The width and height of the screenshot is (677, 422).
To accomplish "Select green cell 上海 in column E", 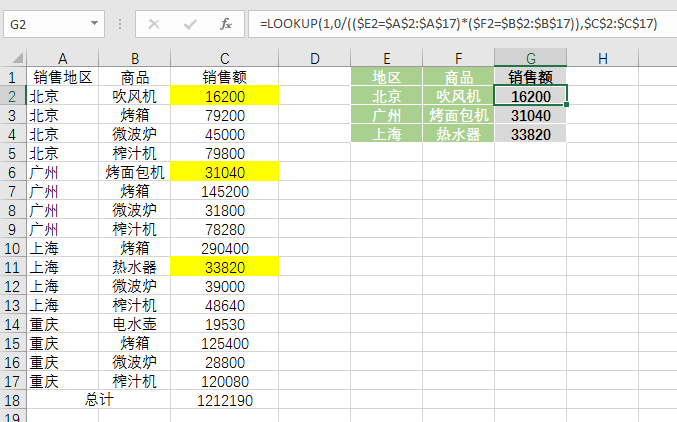I will point(386,134).
